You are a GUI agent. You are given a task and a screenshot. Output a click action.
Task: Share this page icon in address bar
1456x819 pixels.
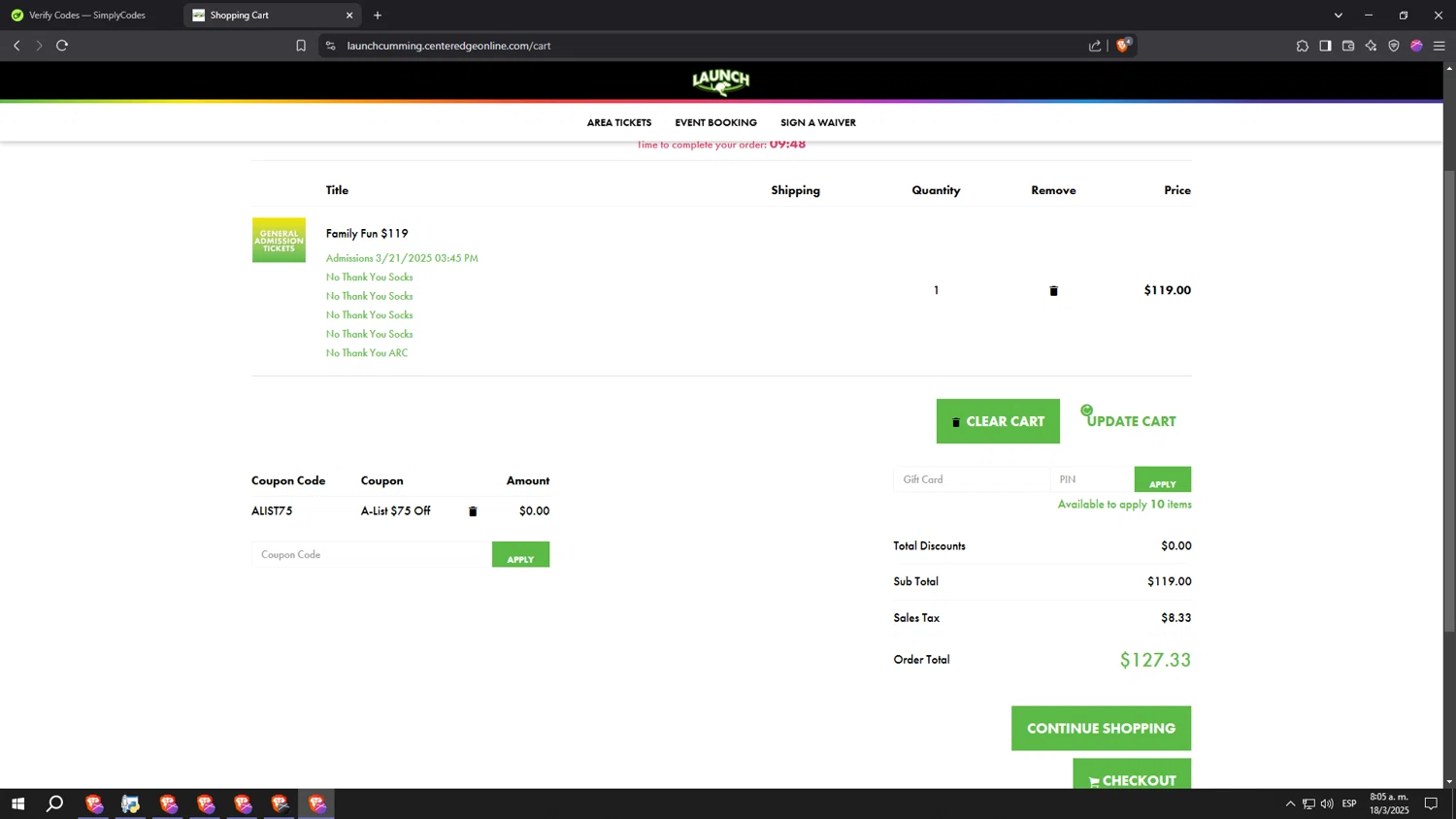tap(1095, 46)
